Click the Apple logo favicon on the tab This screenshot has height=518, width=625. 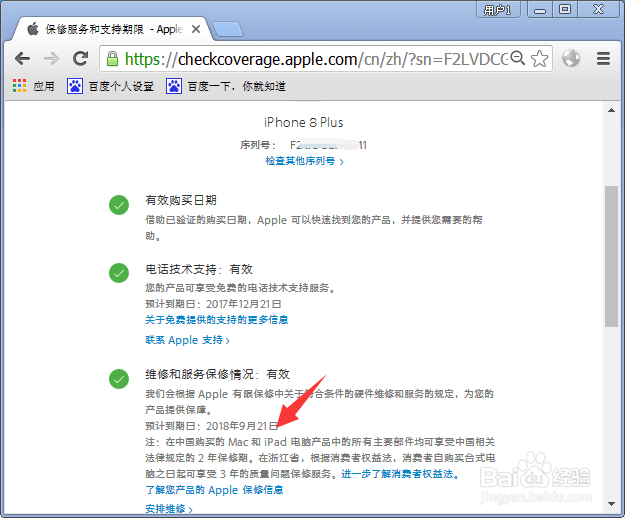point(33,29)
